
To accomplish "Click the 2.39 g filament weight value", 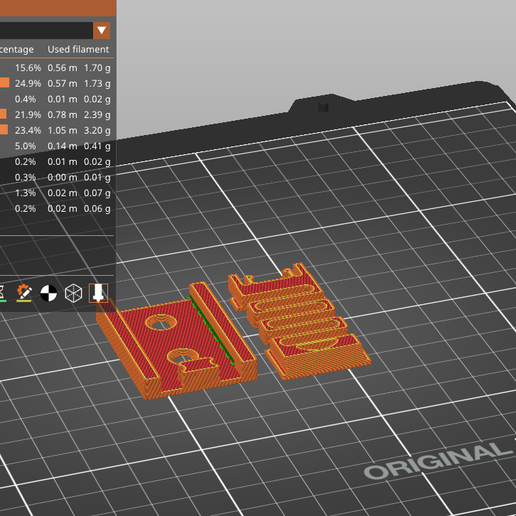I will click(x=97, y=115).
